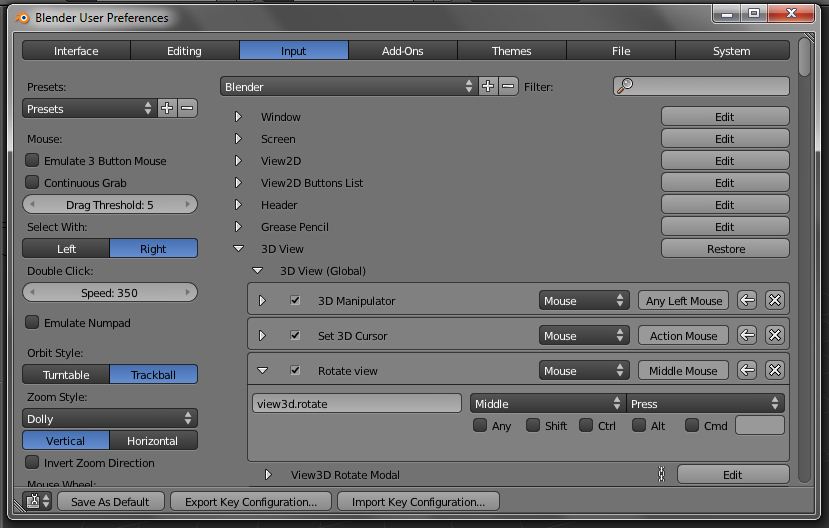
Task: Uncheck the Set 3D Cursor keymap entry
Action: [x=295, y=335]
